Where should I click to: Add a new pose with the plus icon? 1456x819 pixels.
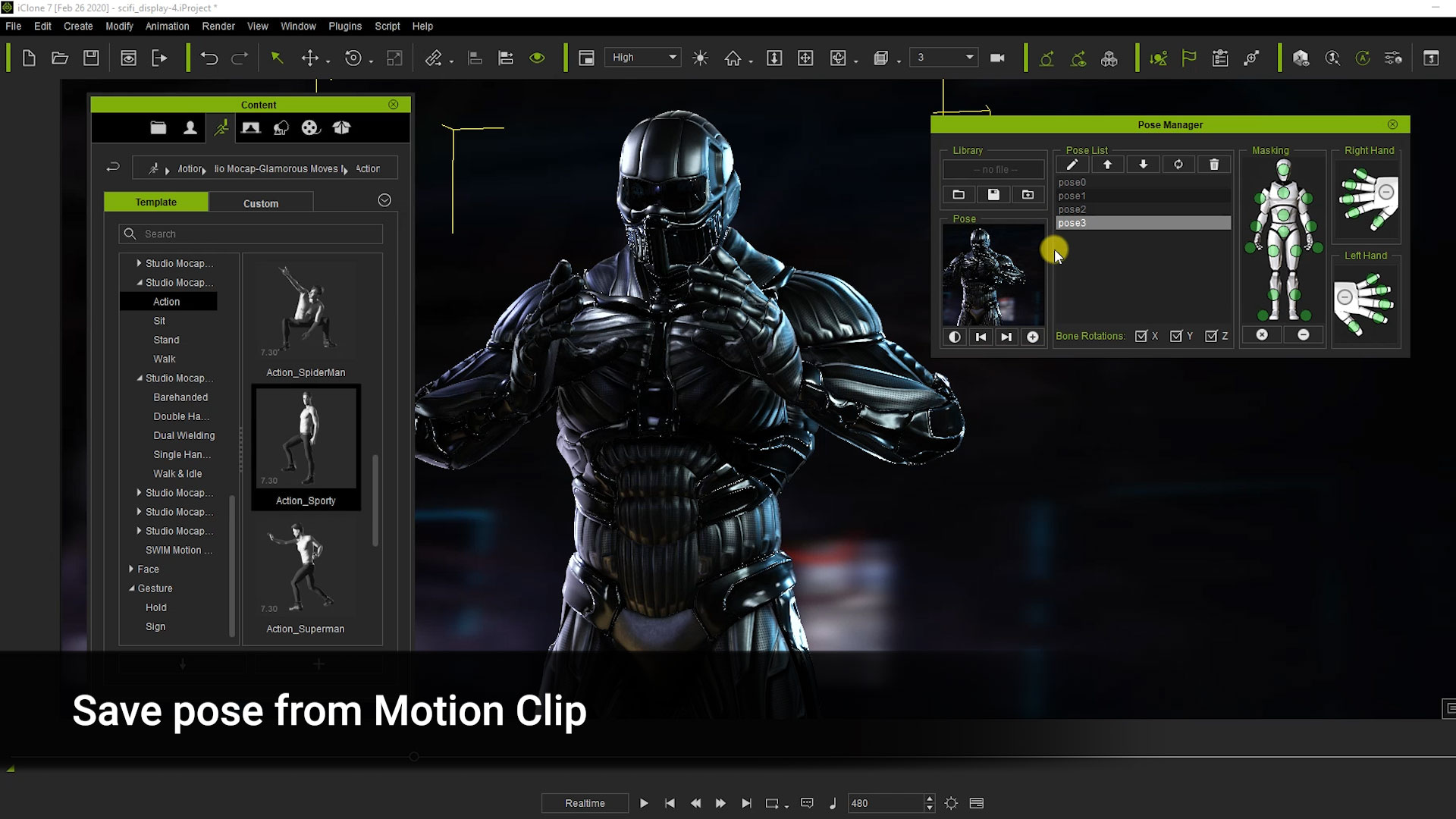click(1032, 337)
